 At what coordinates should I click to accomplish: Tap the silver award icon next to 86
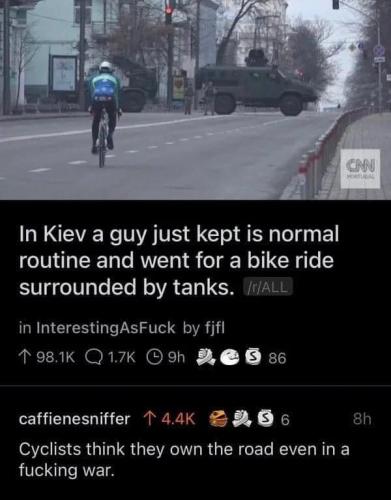(x=252, y=358)
